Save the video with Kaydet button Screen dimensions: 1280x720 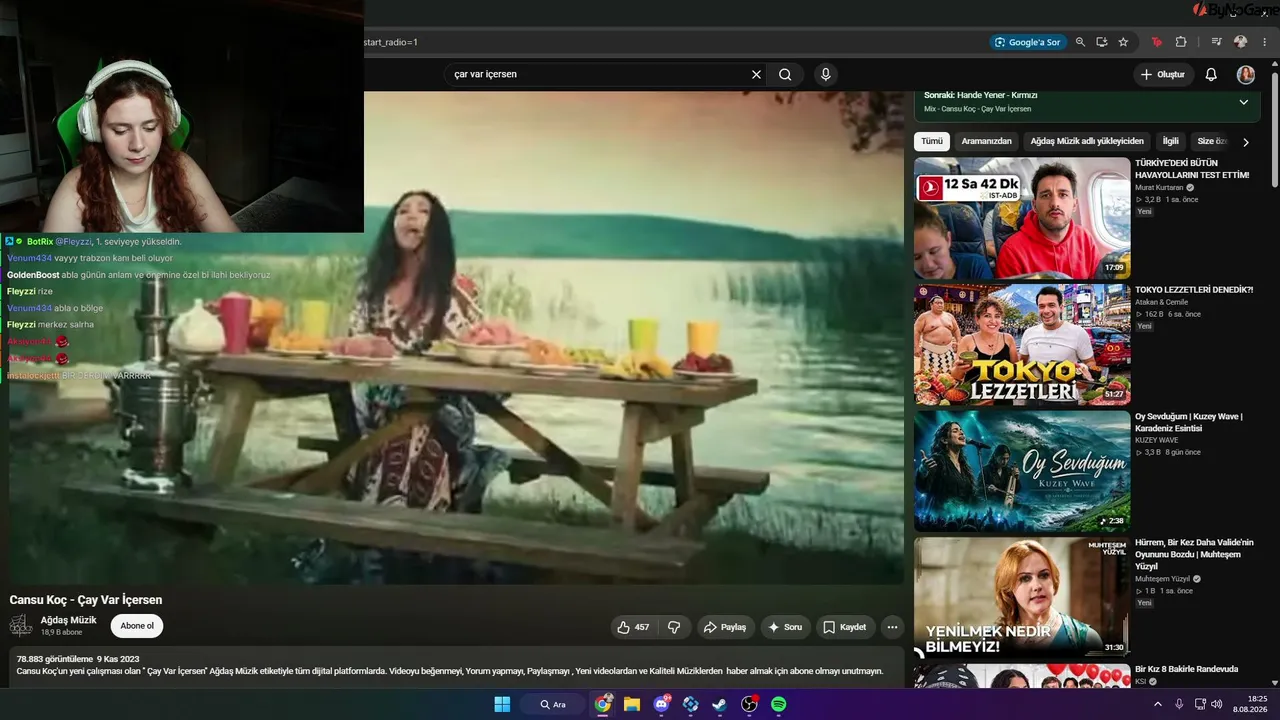845,627
